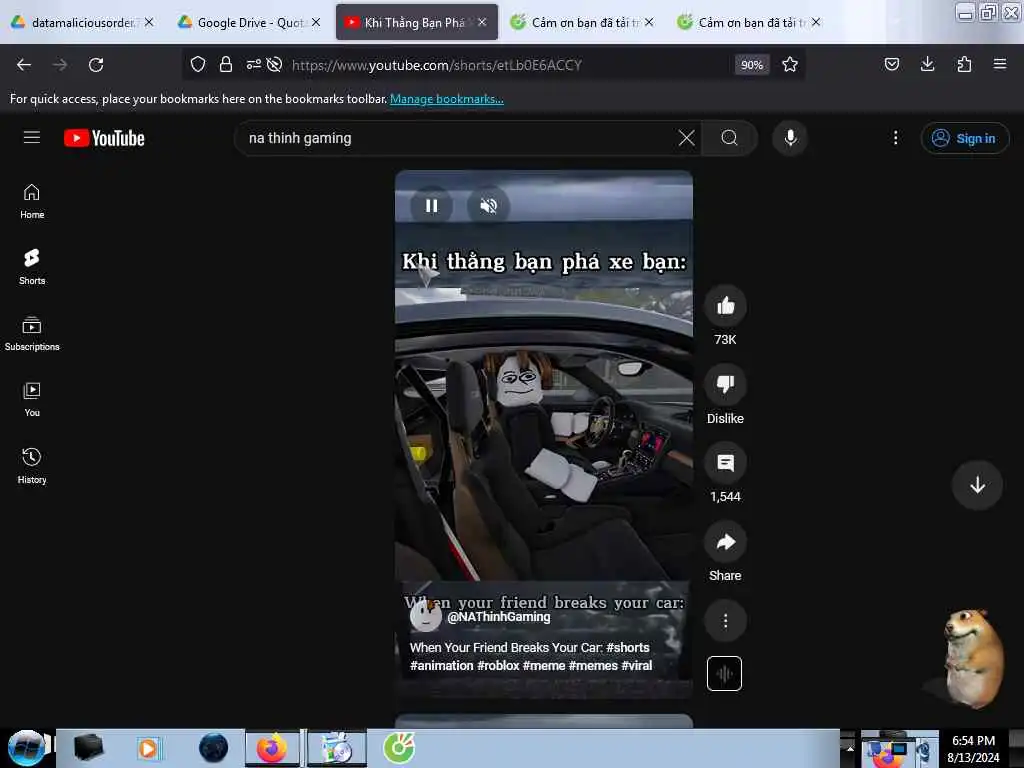Open Home in the sidebar
Screen dimensions: 1024x768
[32, 201]
